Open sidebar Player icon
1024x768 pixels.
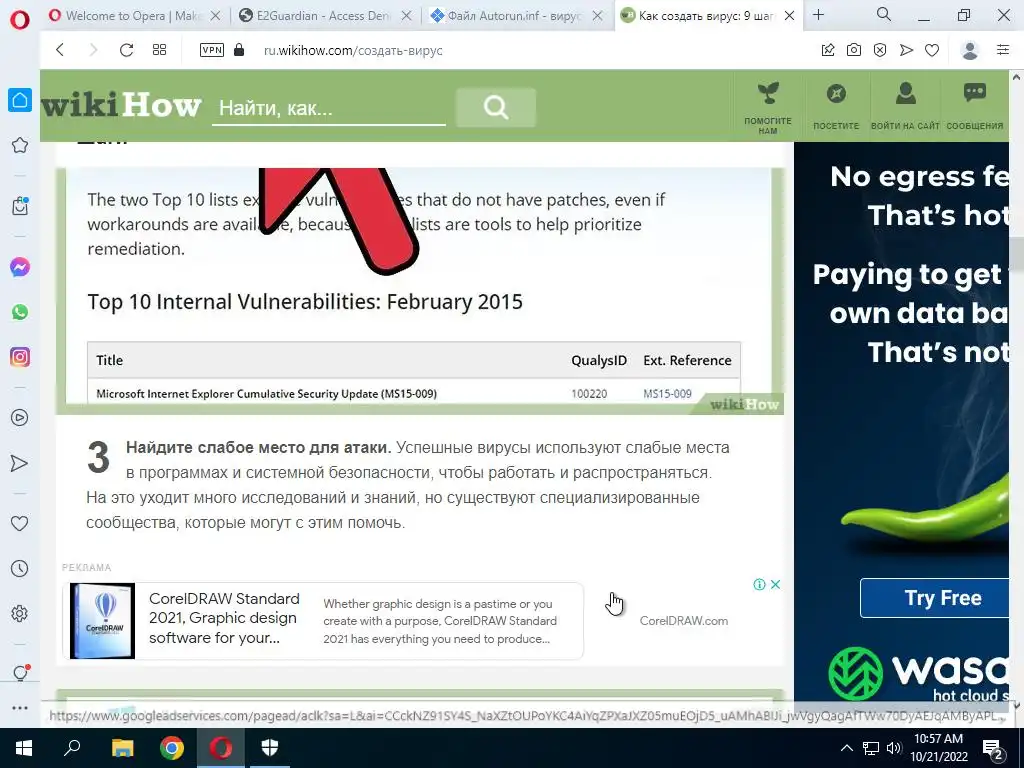pos(20,418)
